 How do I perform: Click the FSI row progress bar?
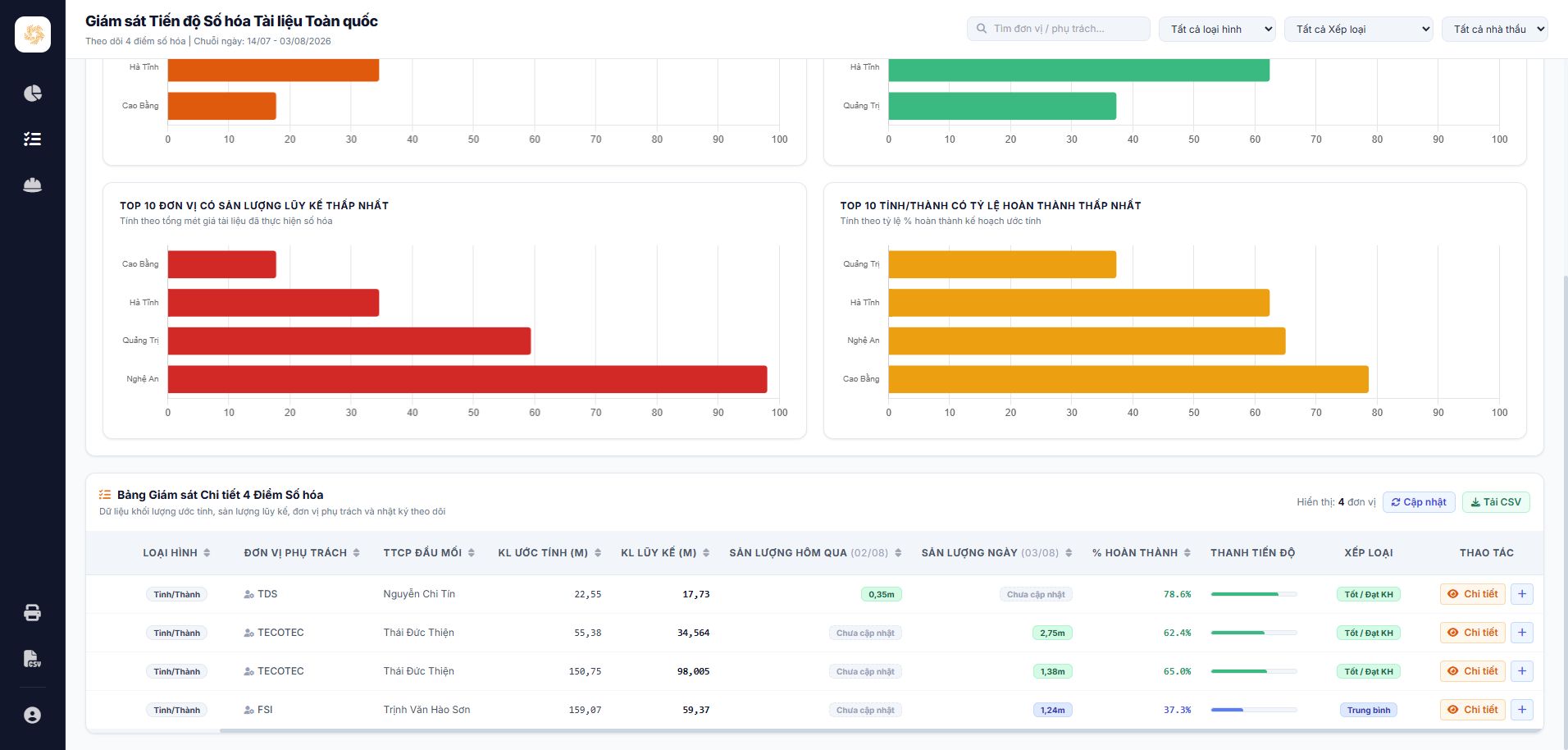1254,710
